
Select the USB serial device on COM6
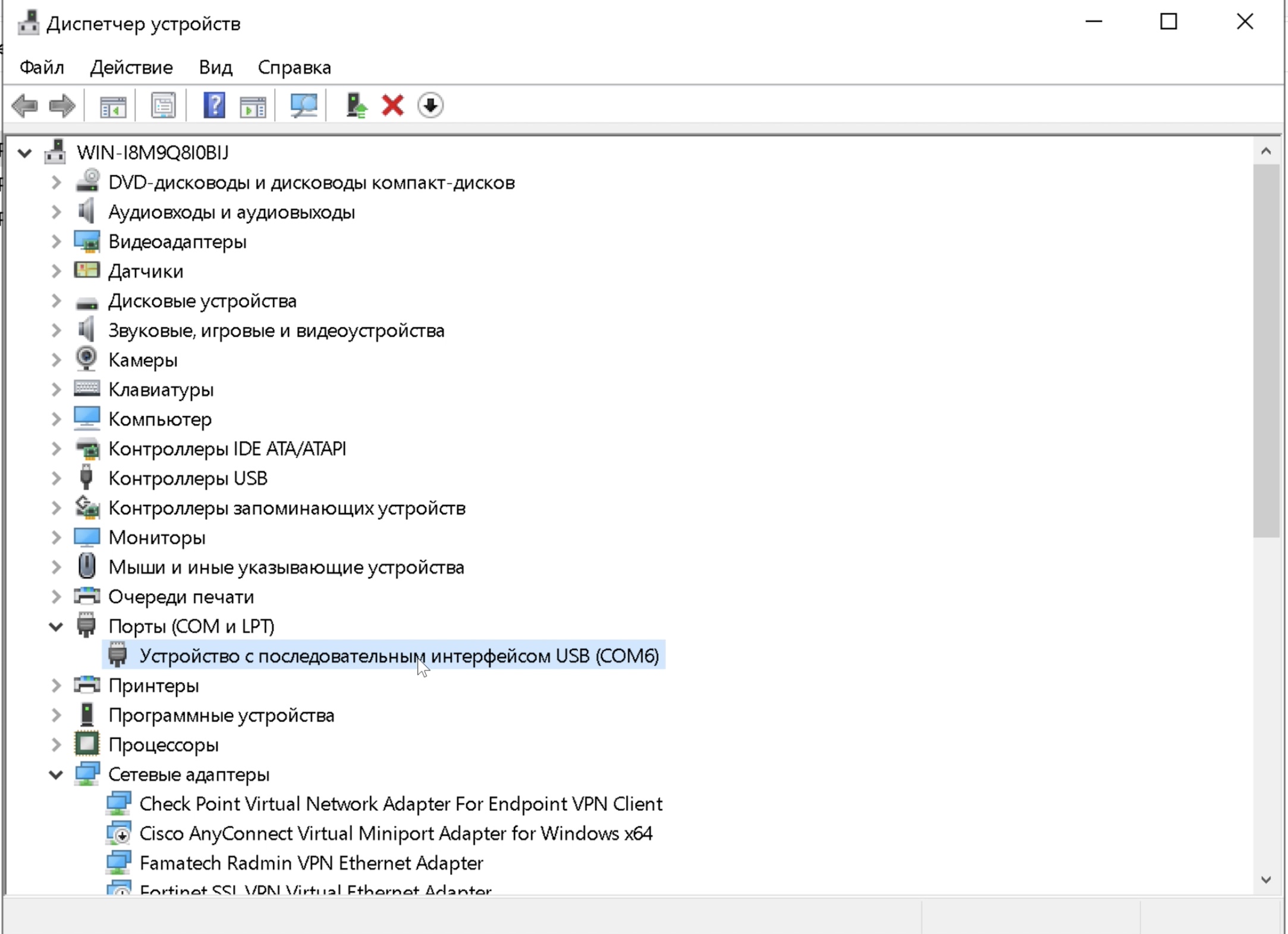398,656
